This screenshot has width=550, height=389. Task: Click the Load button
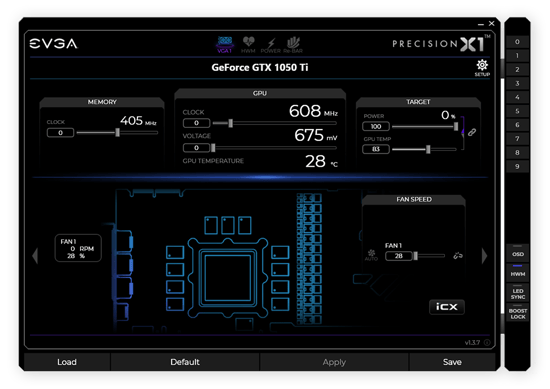(67, 362)
